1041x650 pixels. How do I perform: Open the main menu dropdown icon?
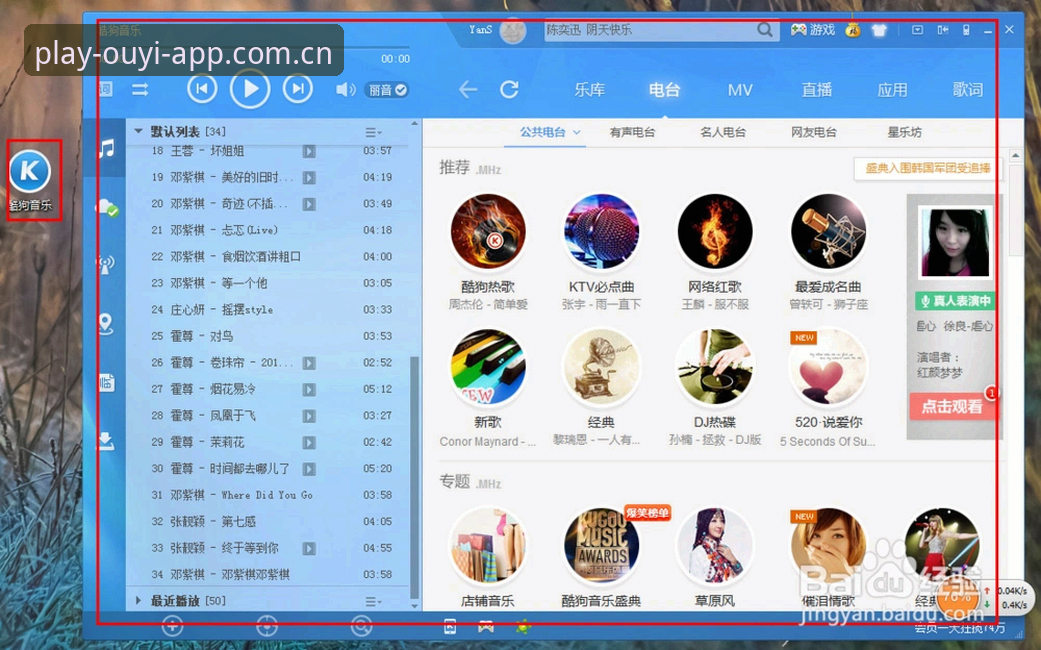918,30
